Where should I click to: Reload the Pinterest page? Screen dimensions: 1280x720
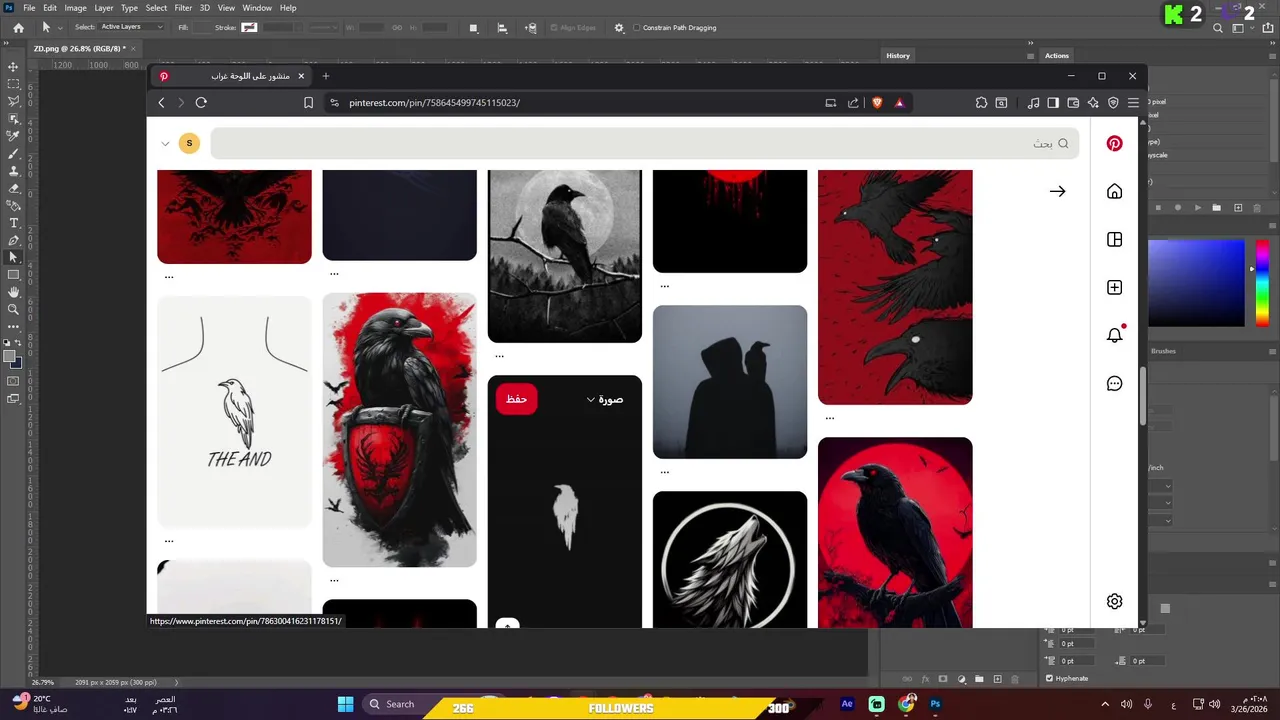coord(201,103)
